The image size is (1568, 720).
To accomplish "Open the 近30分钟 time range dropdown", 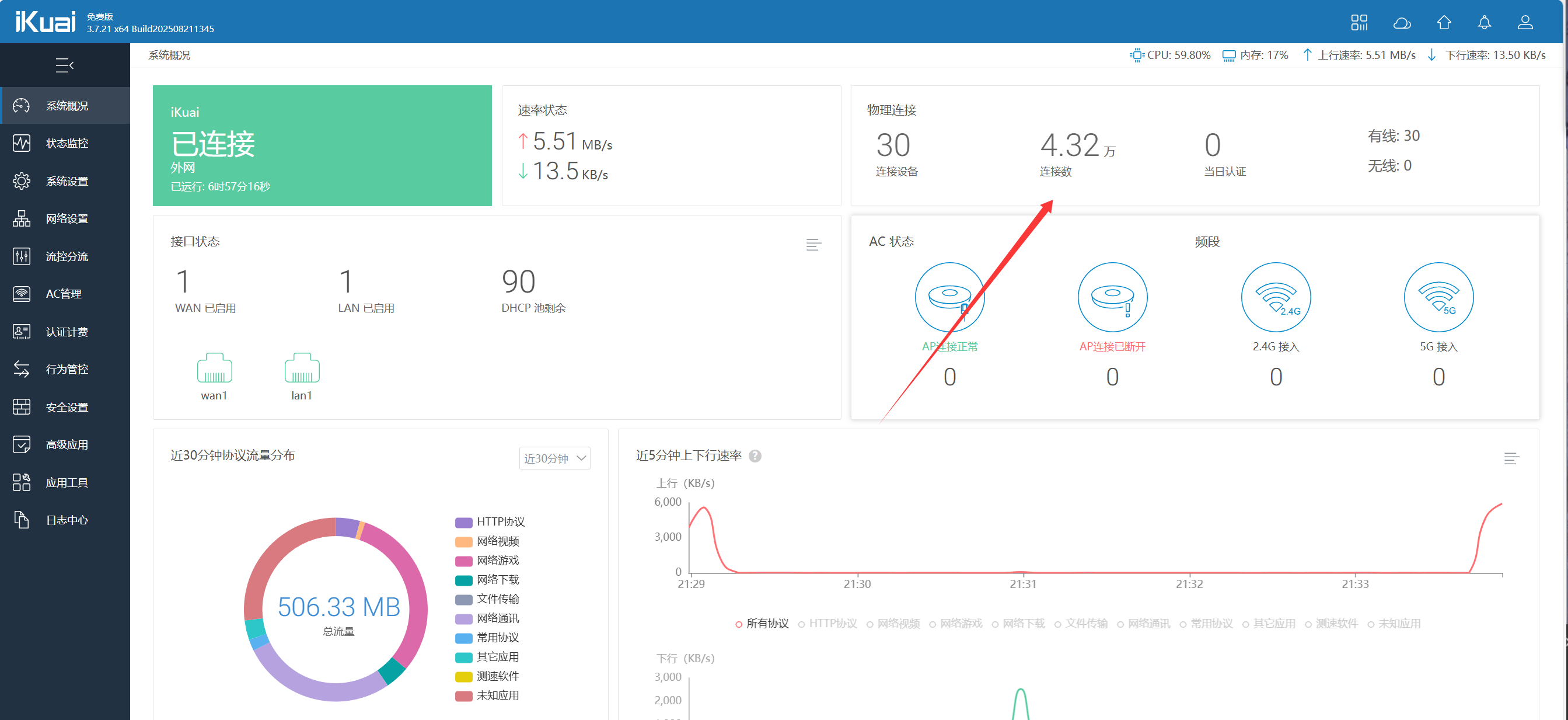I will pos(554,458).
